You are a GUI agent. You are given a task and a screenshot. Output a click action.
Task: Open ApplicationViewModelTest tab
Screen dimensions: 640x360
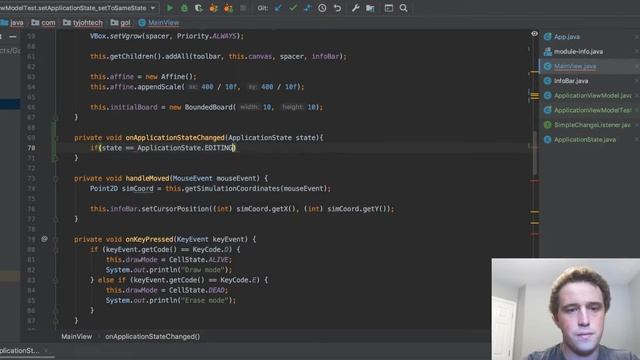pos(590,110)
